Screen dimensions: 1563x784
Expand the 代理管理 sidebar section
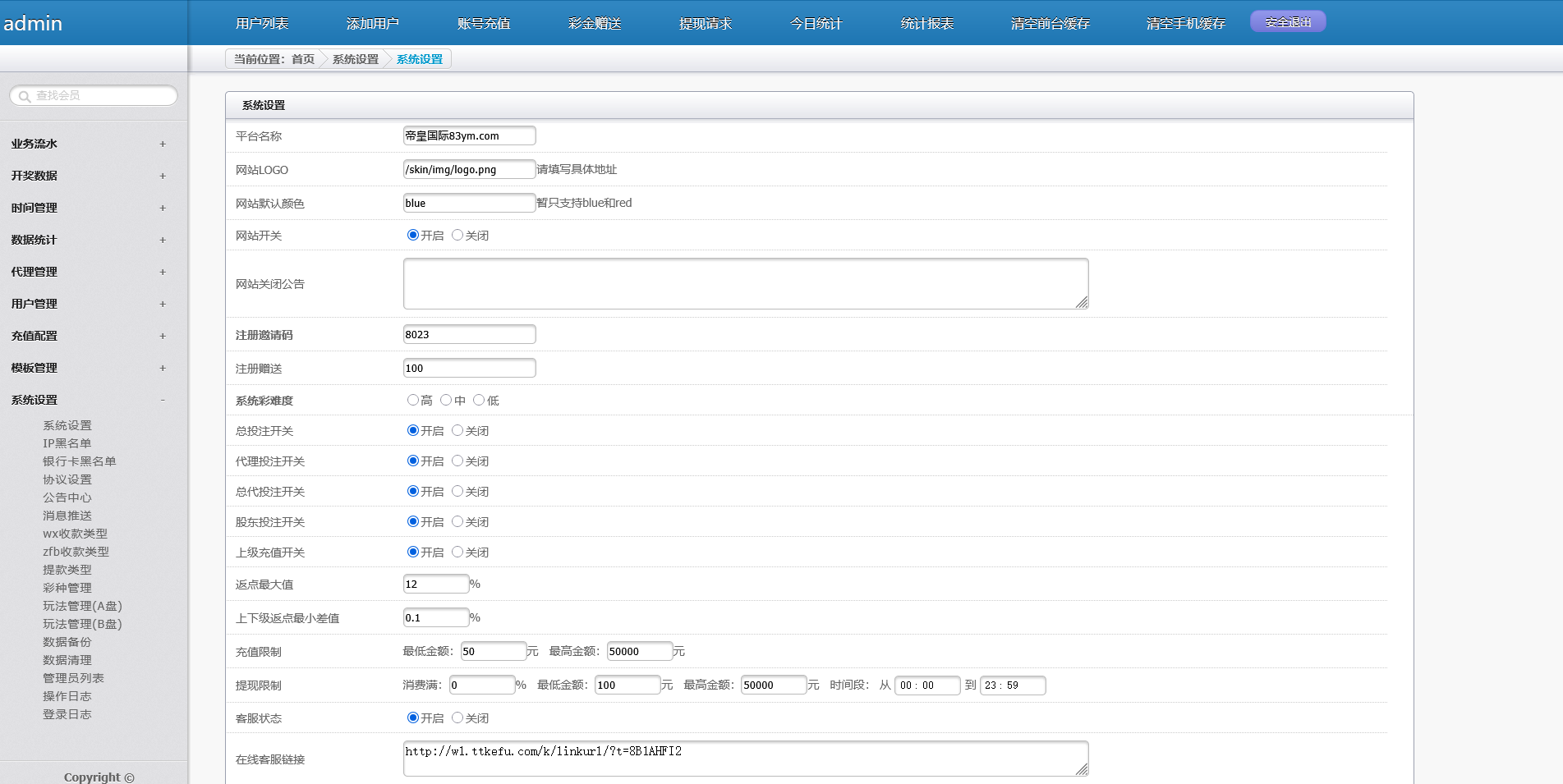(88, 272)
